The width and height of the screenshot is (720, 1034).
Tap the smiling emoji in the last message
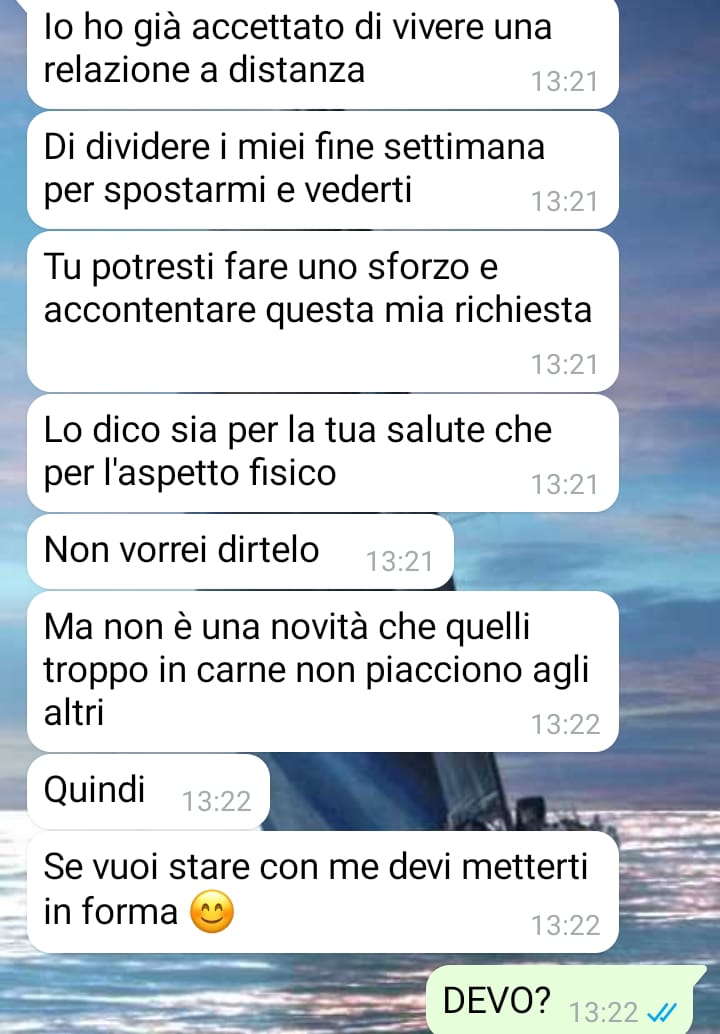212,911
